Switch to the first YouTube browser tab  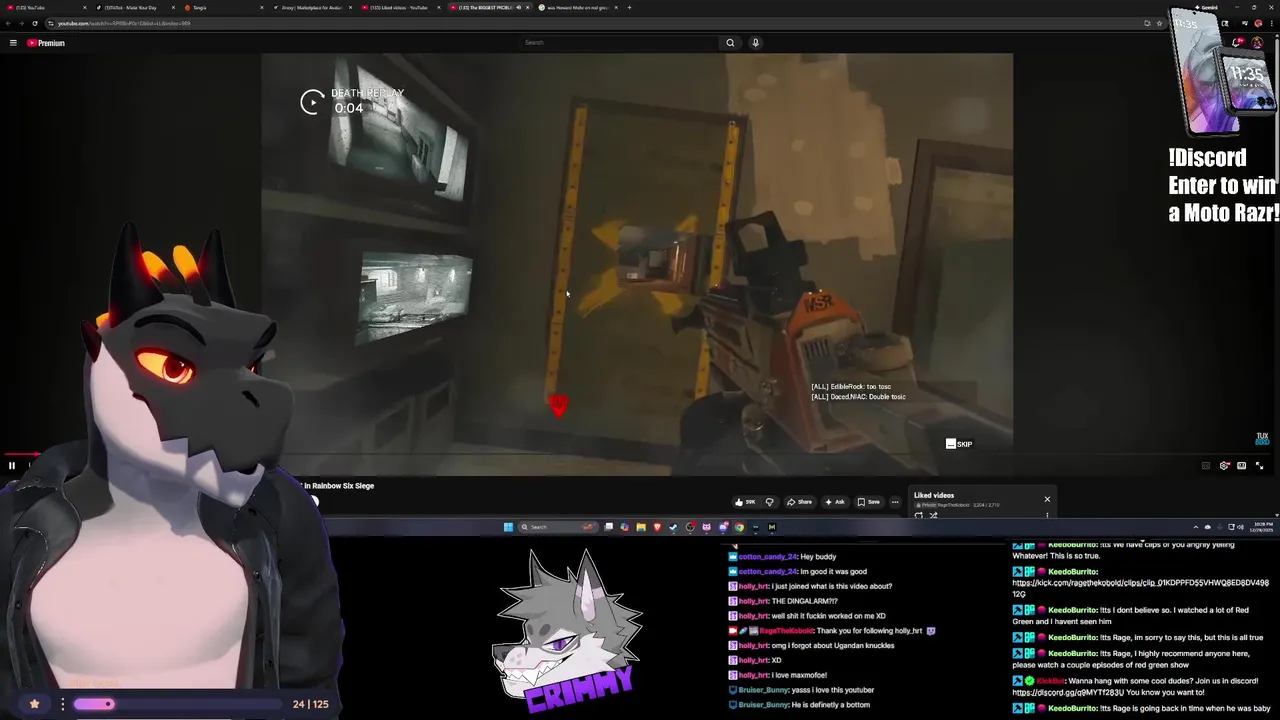coord(45,8)
